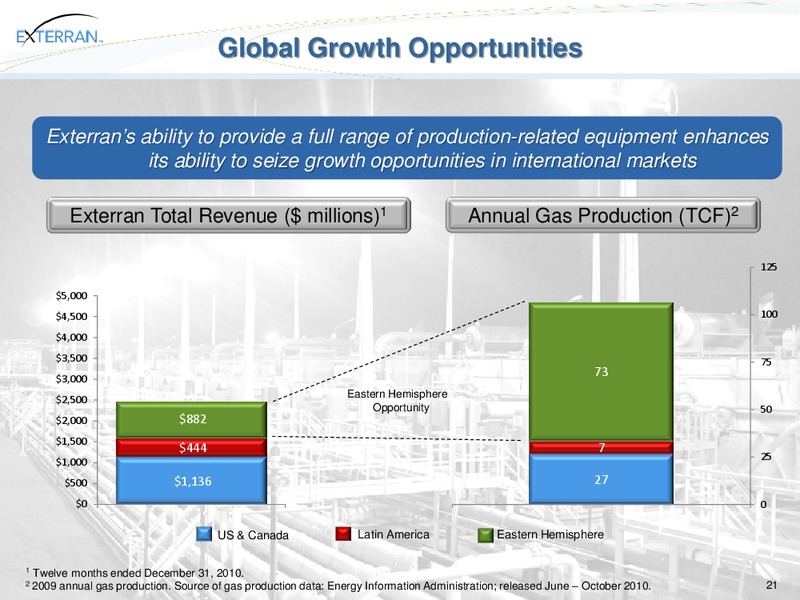Click the $0 revenue axis label

pos(81,504)
